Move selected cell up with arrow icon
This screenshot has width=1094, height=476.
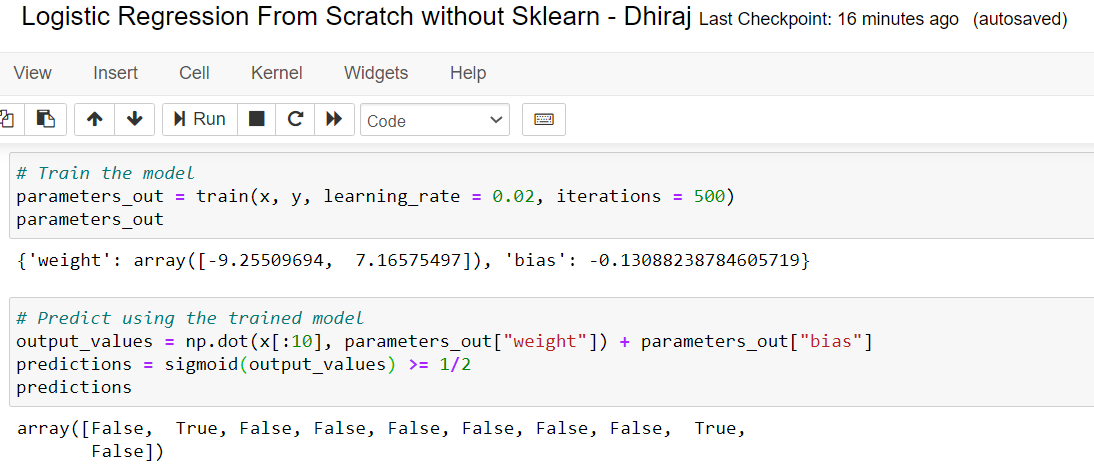[x=94, y=119]
